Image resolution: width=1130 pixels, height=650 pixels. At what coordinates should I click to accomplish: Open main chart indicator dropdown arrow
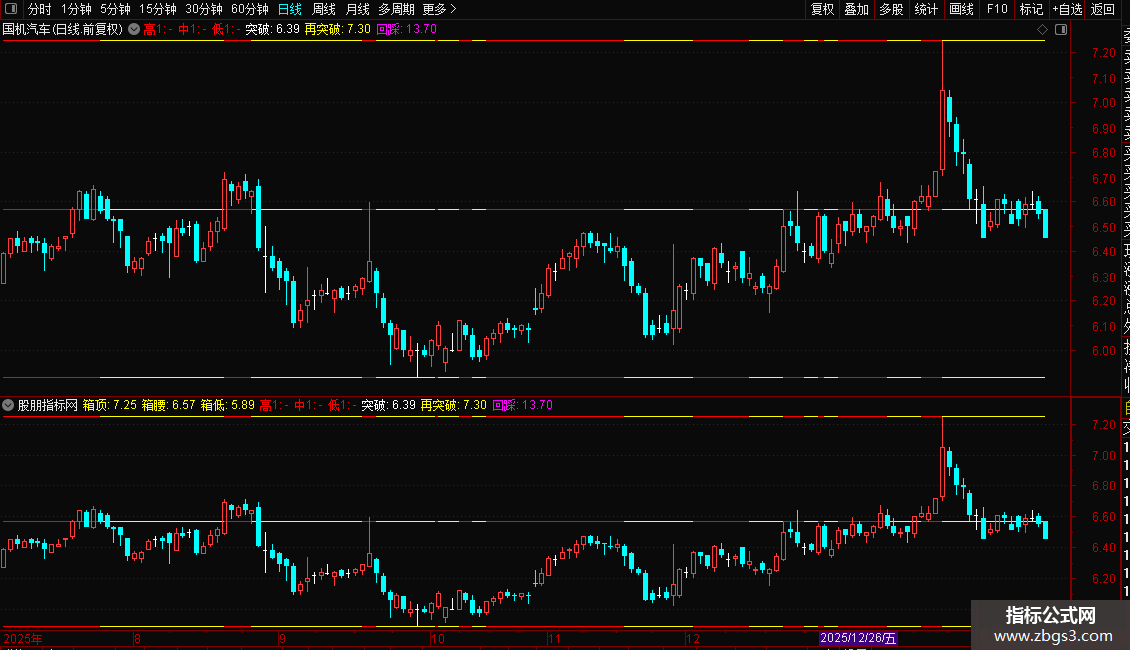[x=134, y=30]
